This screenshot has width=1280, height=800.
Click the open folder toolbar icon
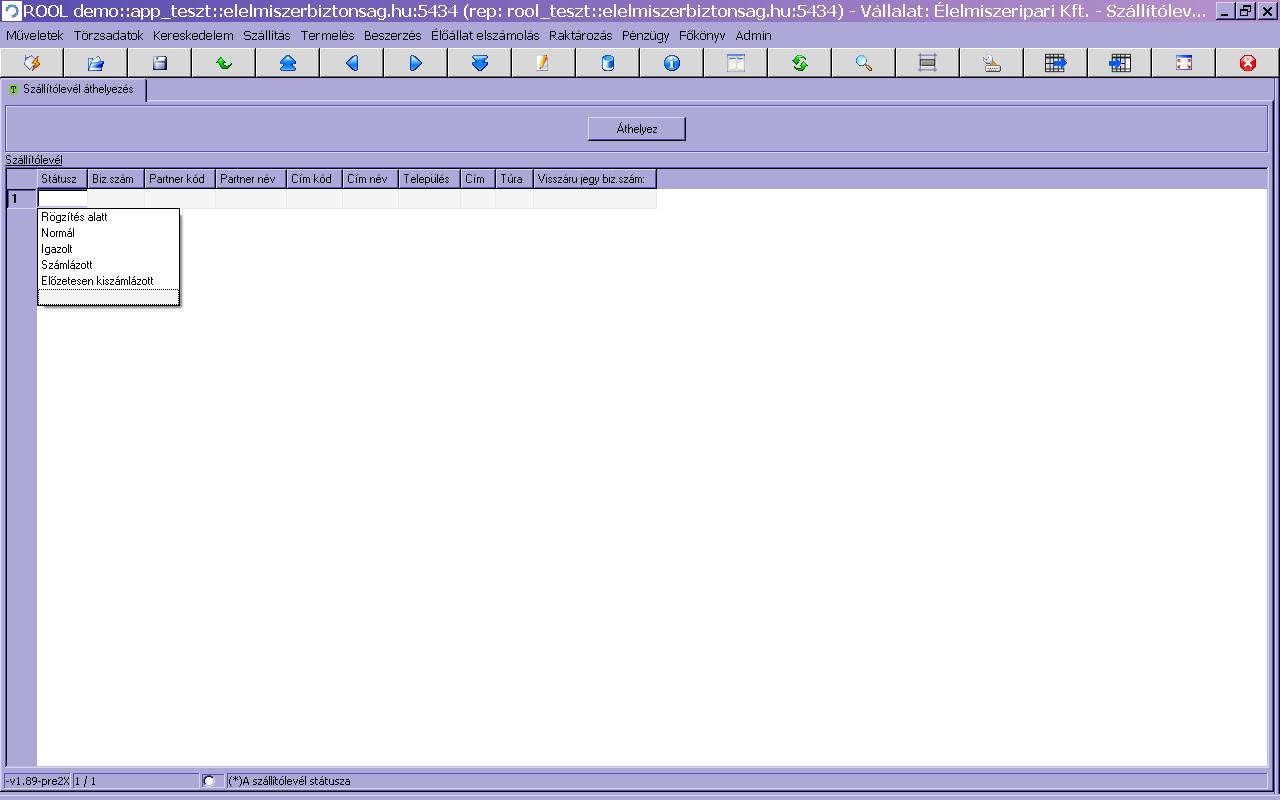(x=96, y=63)
